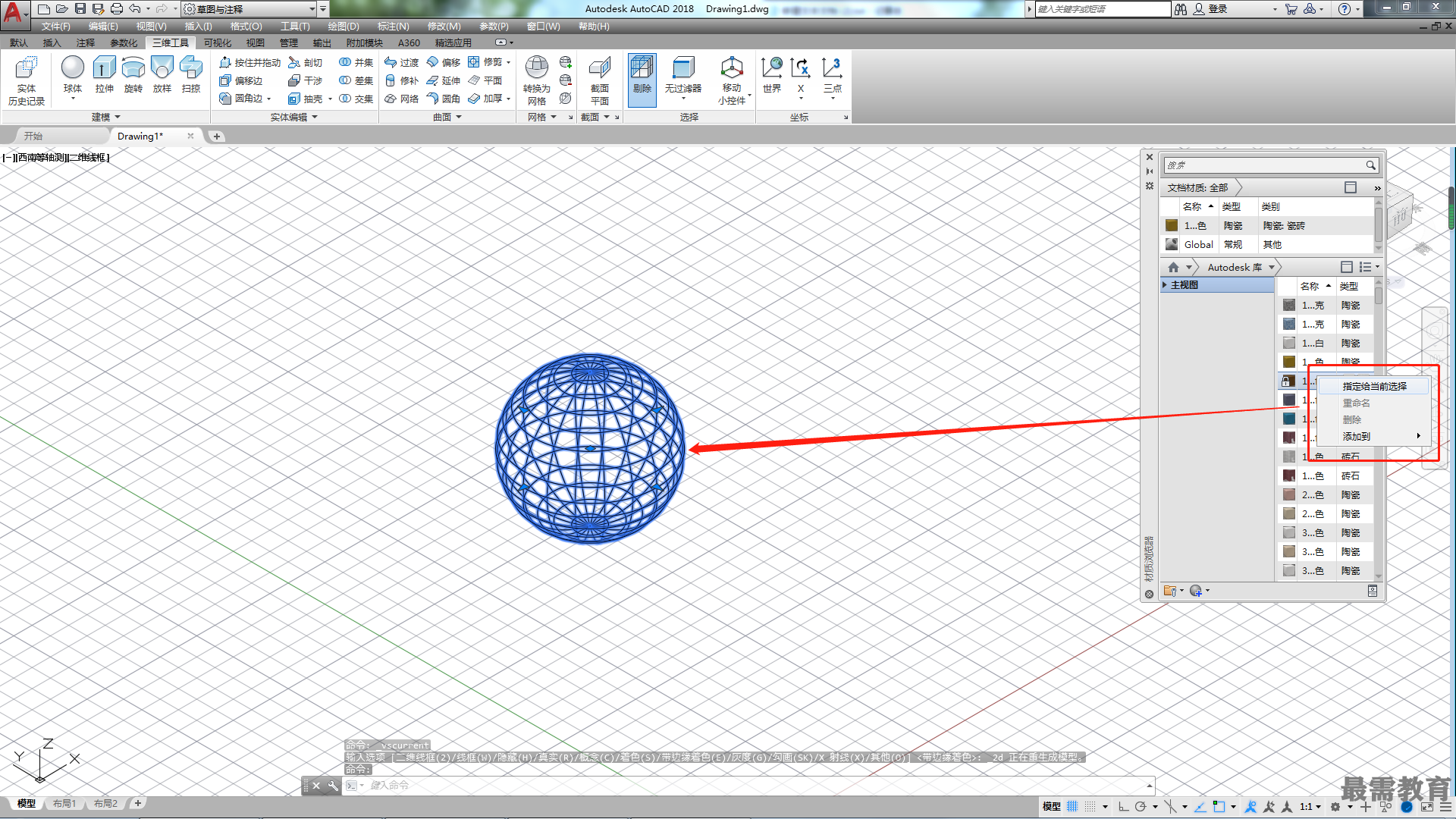The image size is (1456, 819).
Task: Toggle grid display in status bar
Action: [1072, 806]
